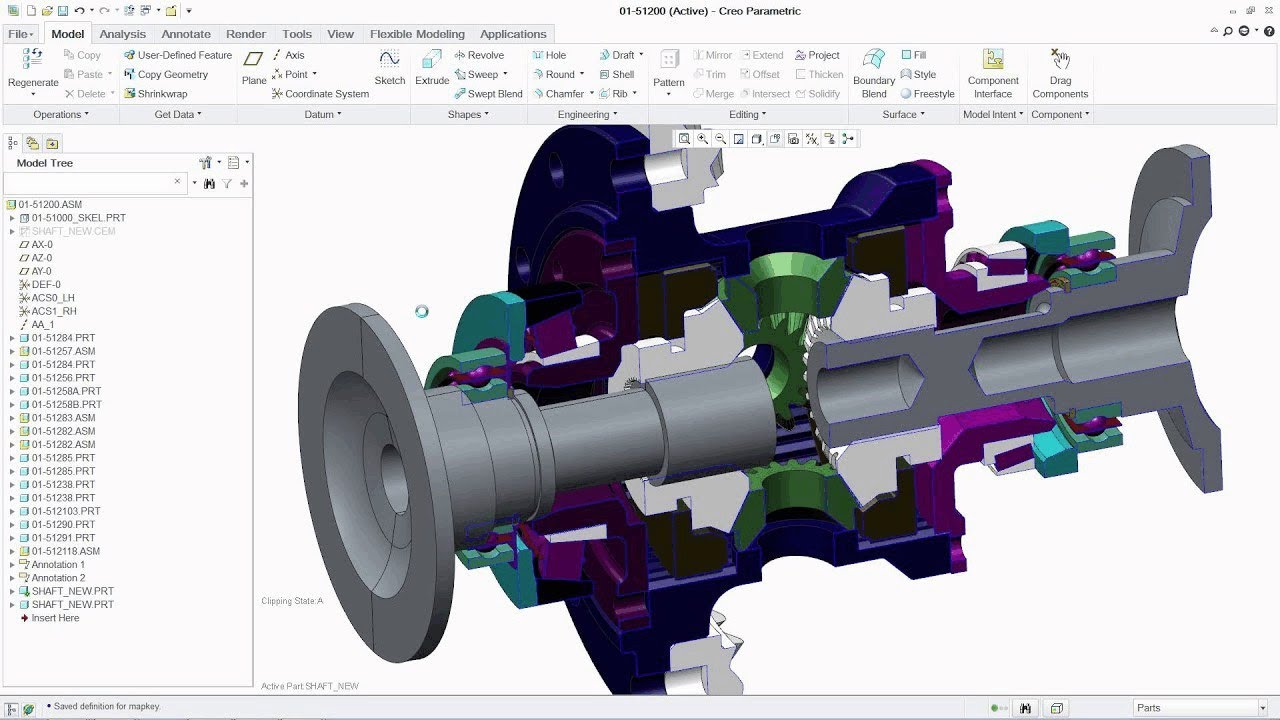Viewport: 1280px width, 720px height.
Task: Click the binoculars search icon in Model Tree
Action: 210,184
